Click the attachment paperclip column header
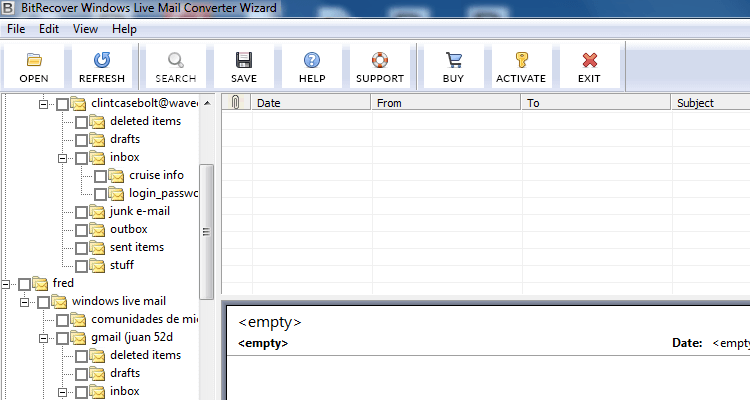 pos(236,102)
